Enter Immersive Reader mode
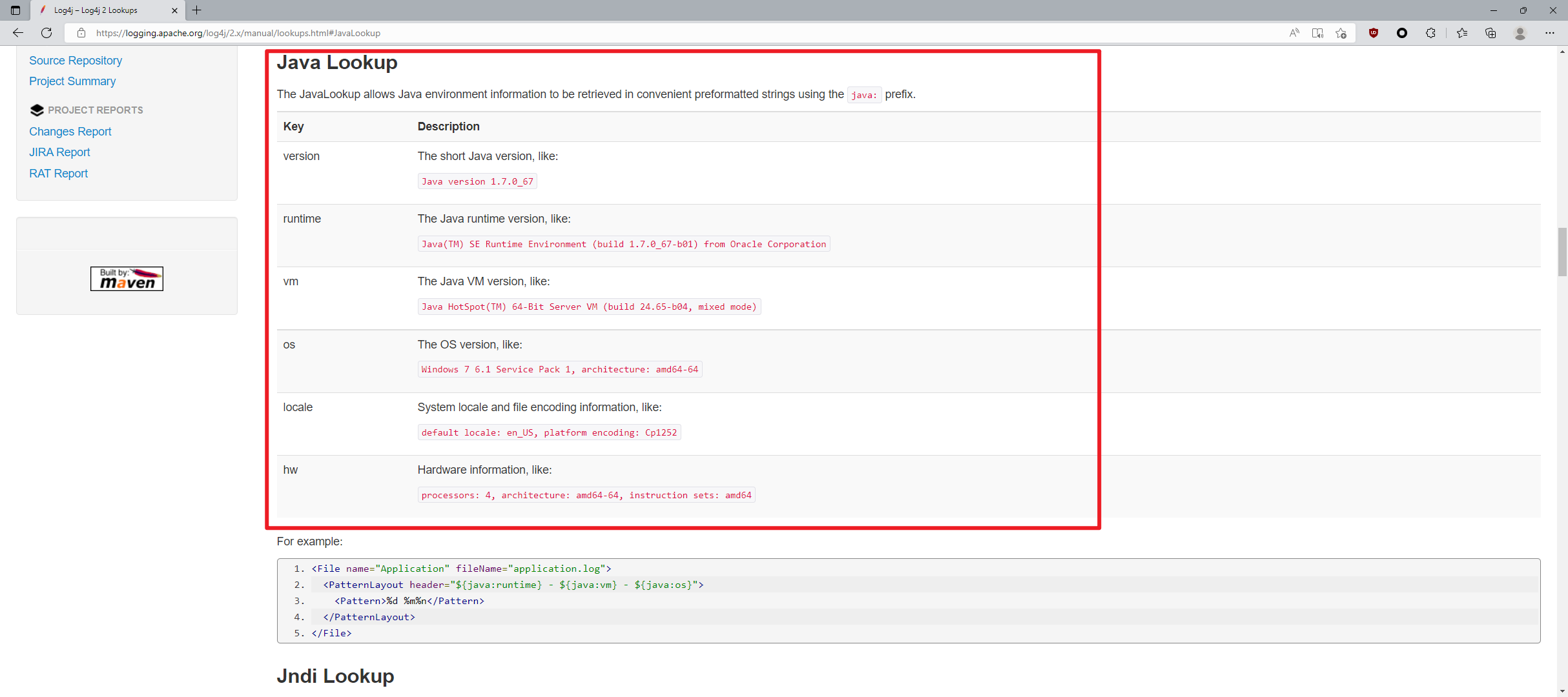The image size is (1568, 697). tap(1317, 33)
